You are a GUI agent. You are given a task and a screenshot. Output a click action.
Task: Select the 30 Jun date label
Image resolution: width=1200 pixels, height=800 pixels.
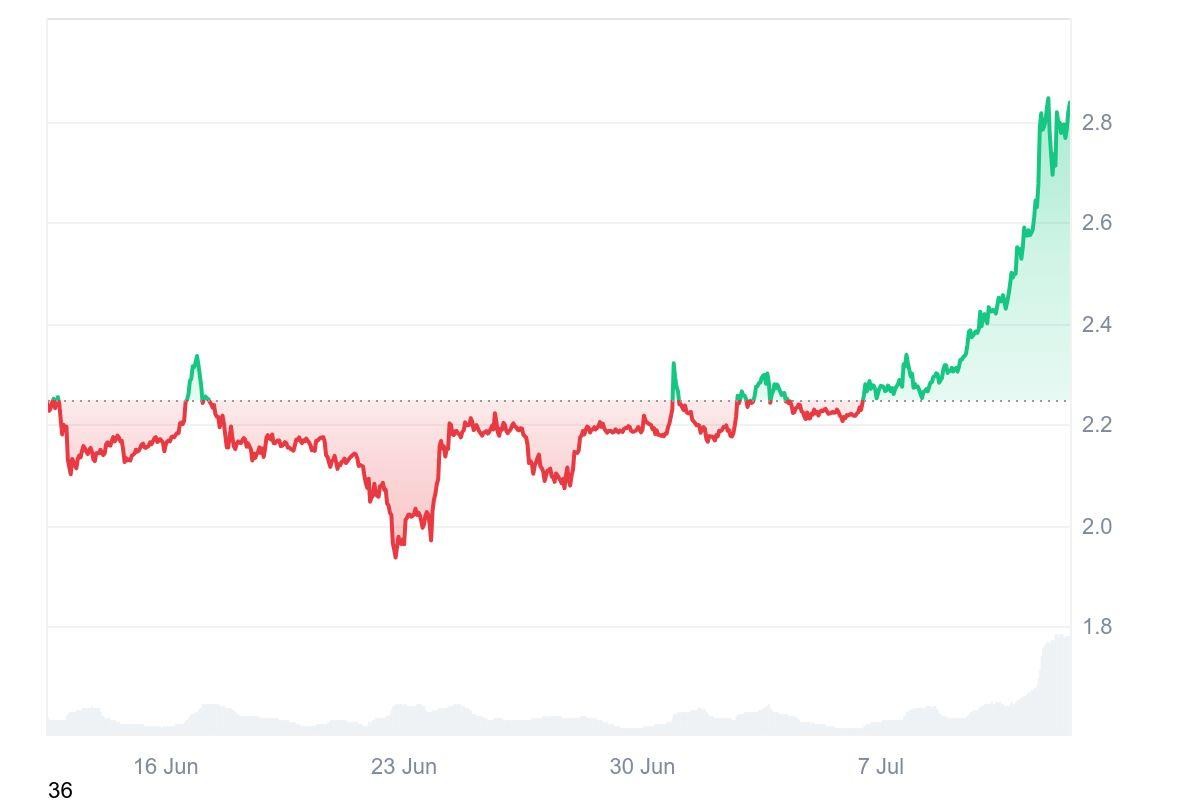(642, 767)
